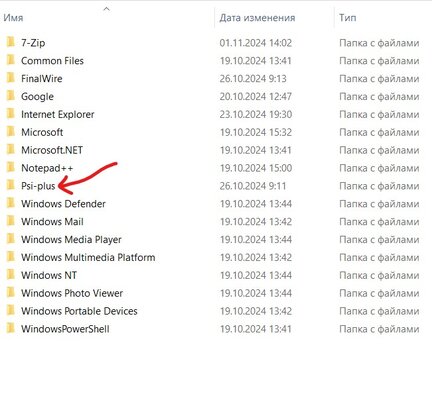This screenshot has height=400, width=432.
Task: Toggle sort order using the arrow above Имя
Action: click(107, 9)
